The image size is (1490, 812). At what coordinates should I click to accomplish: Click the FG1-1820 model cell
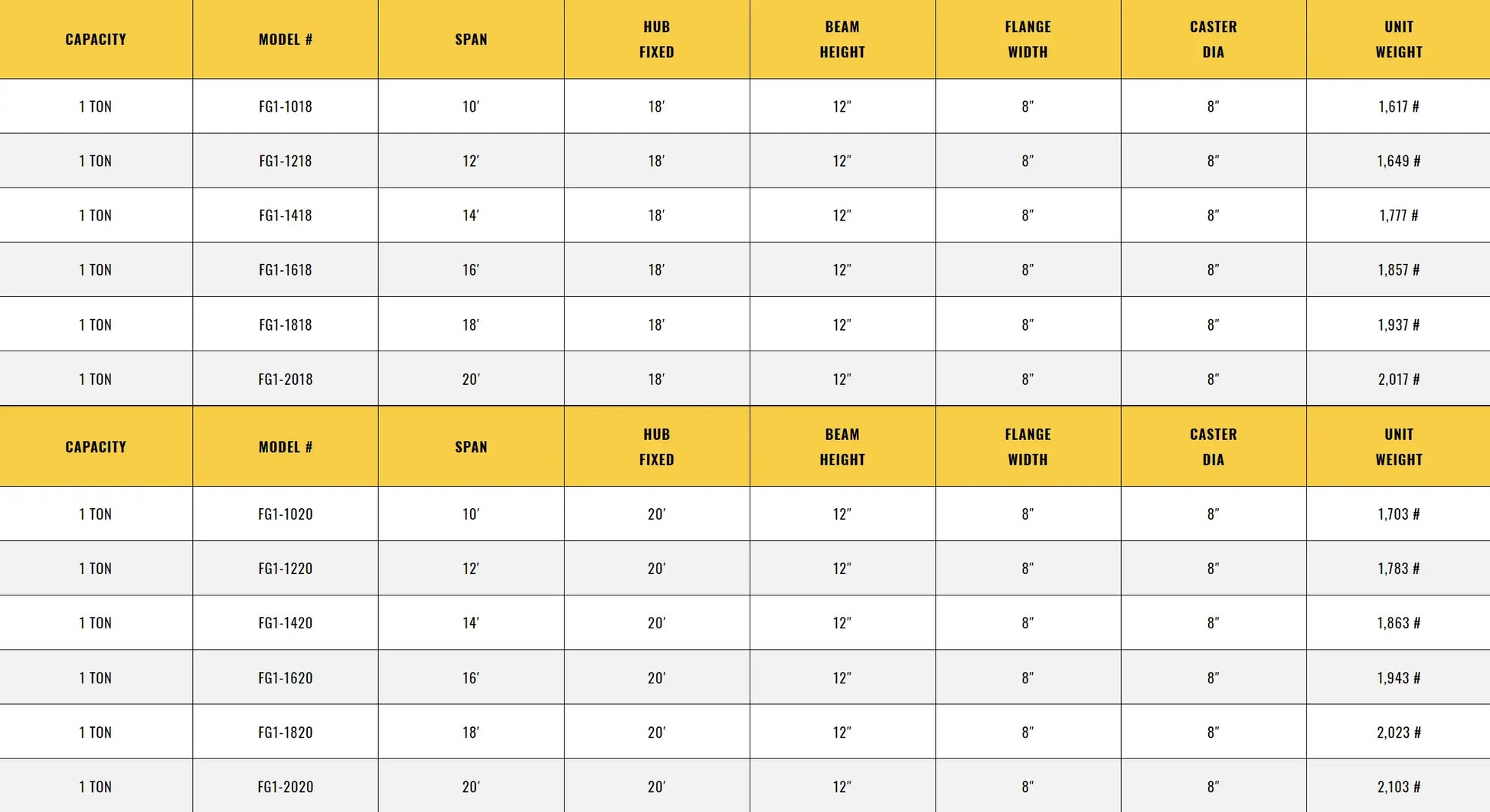click(285, 732)
